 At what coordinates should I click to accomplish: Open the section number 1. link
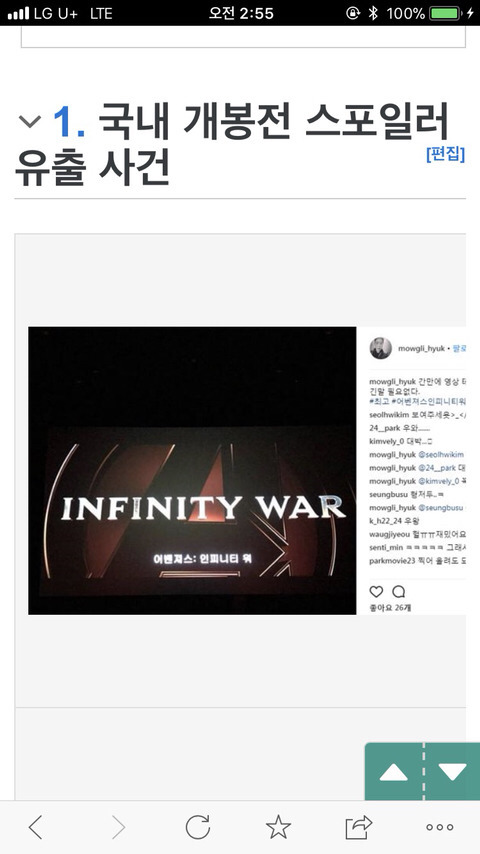(x=69, y=121)
